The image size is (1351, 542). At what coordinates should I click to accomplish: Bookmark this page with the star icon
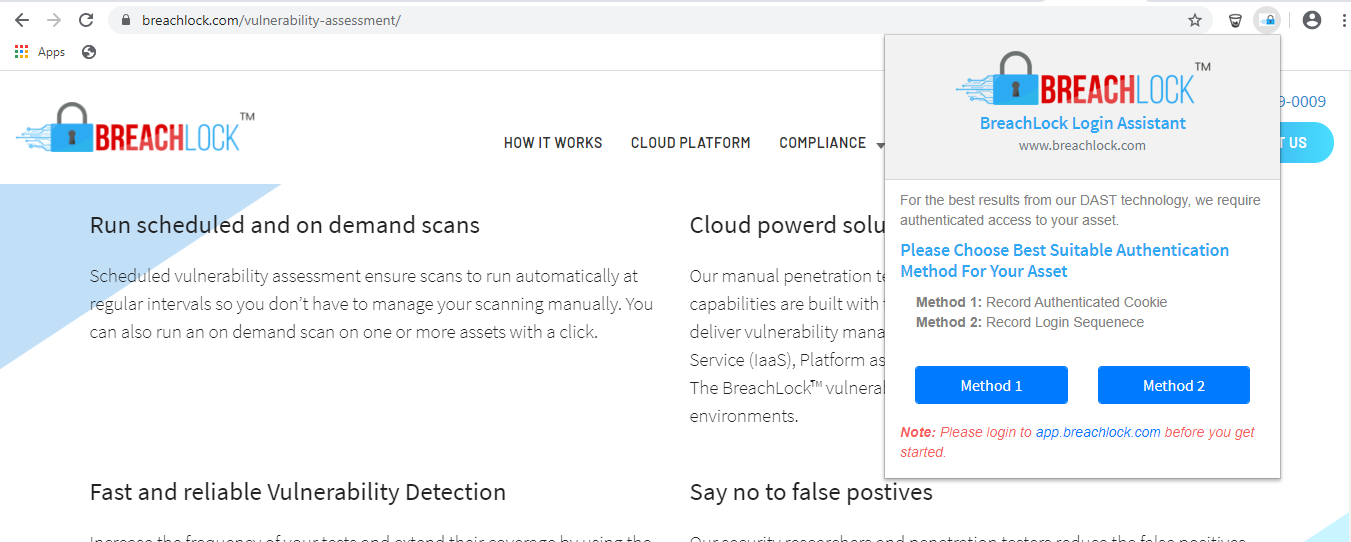tap(1194, 20)
